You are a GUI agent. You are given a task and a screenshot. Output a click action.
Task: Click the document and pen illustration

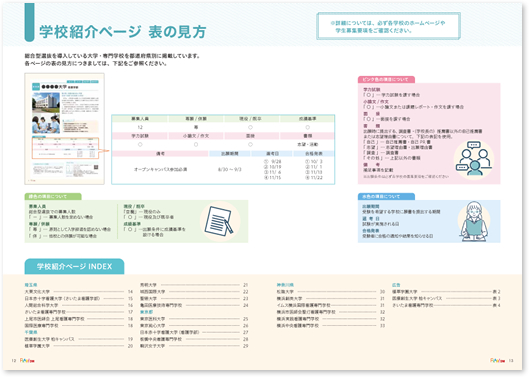219,221
